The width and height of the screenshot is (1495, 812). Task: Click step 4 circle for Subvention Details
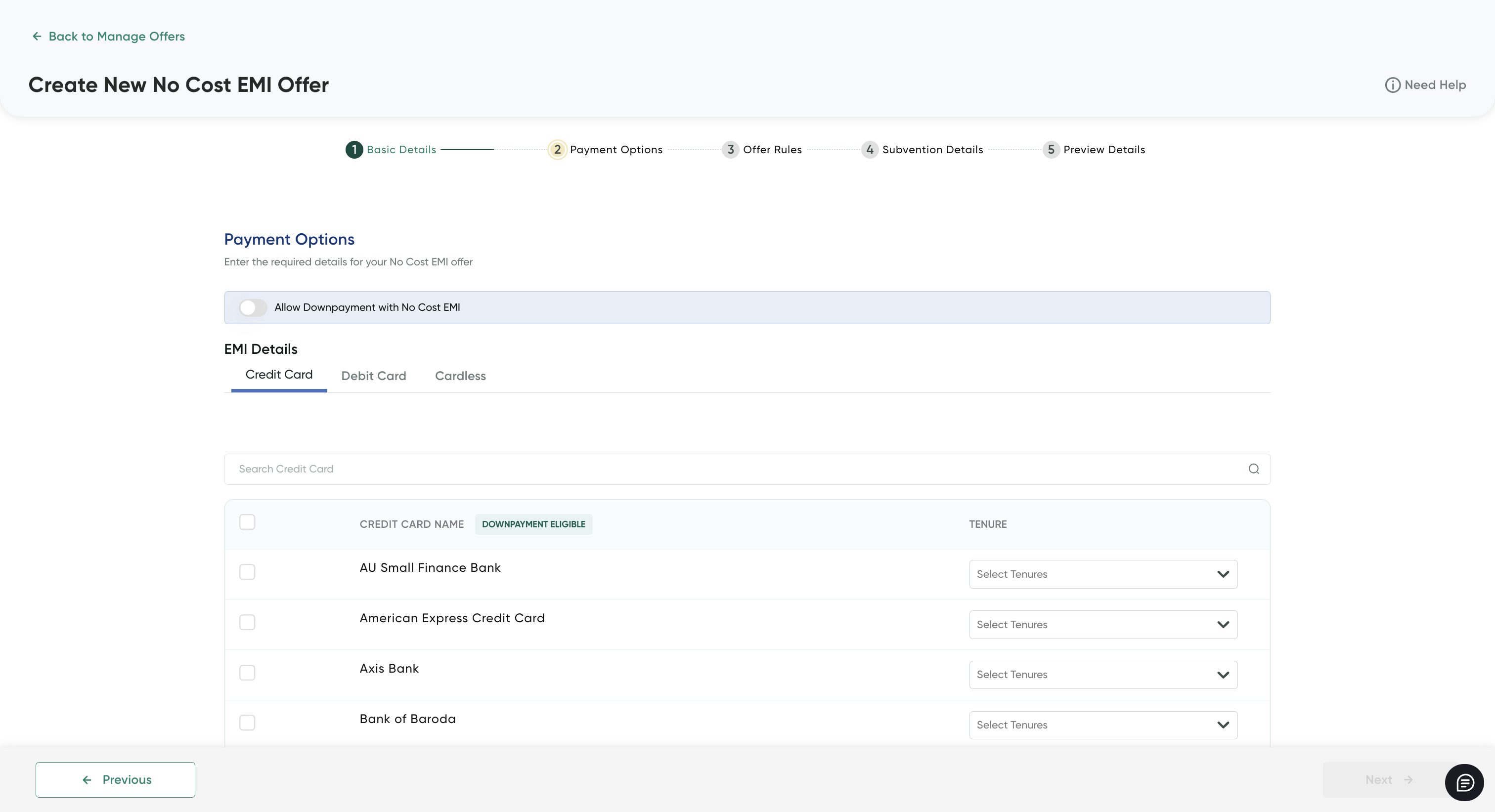[x=870, y=150]
